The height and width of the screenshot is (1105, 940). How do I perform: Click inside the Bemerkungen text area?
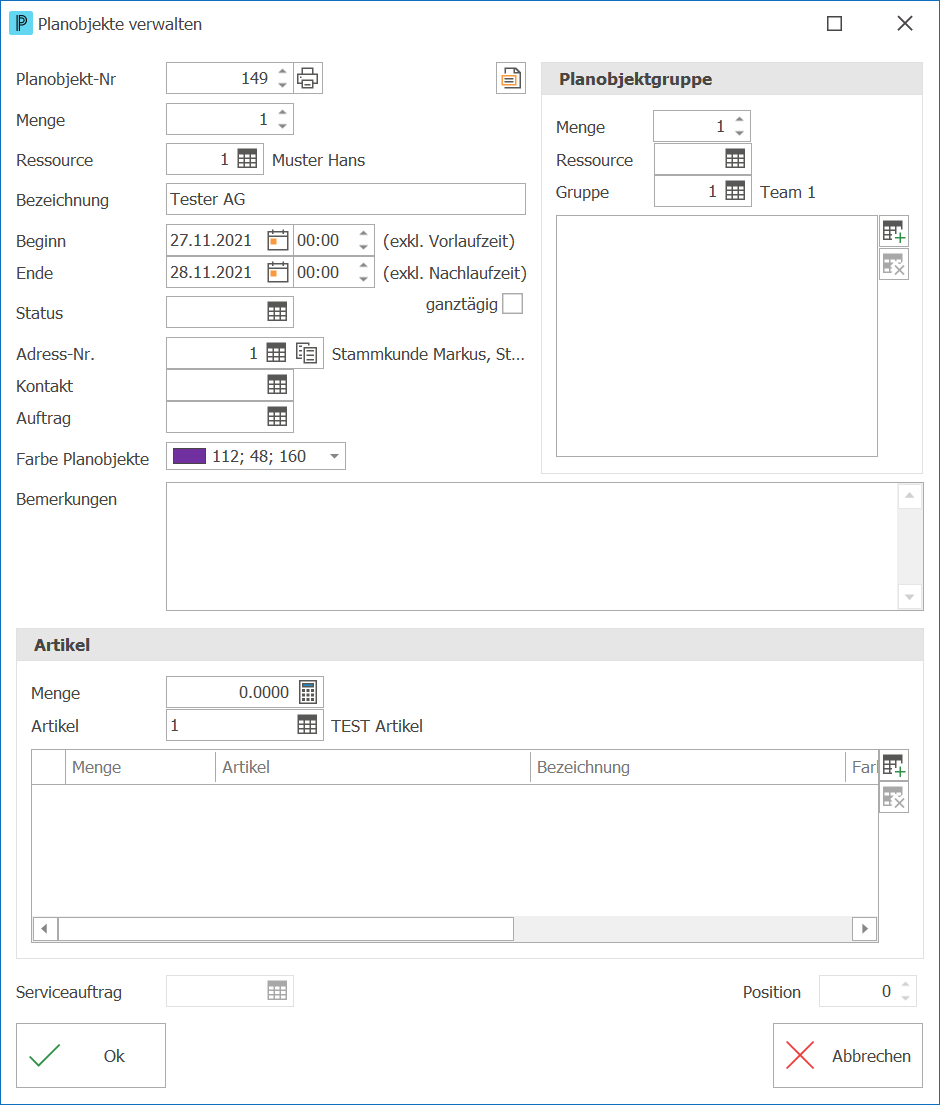532,546
